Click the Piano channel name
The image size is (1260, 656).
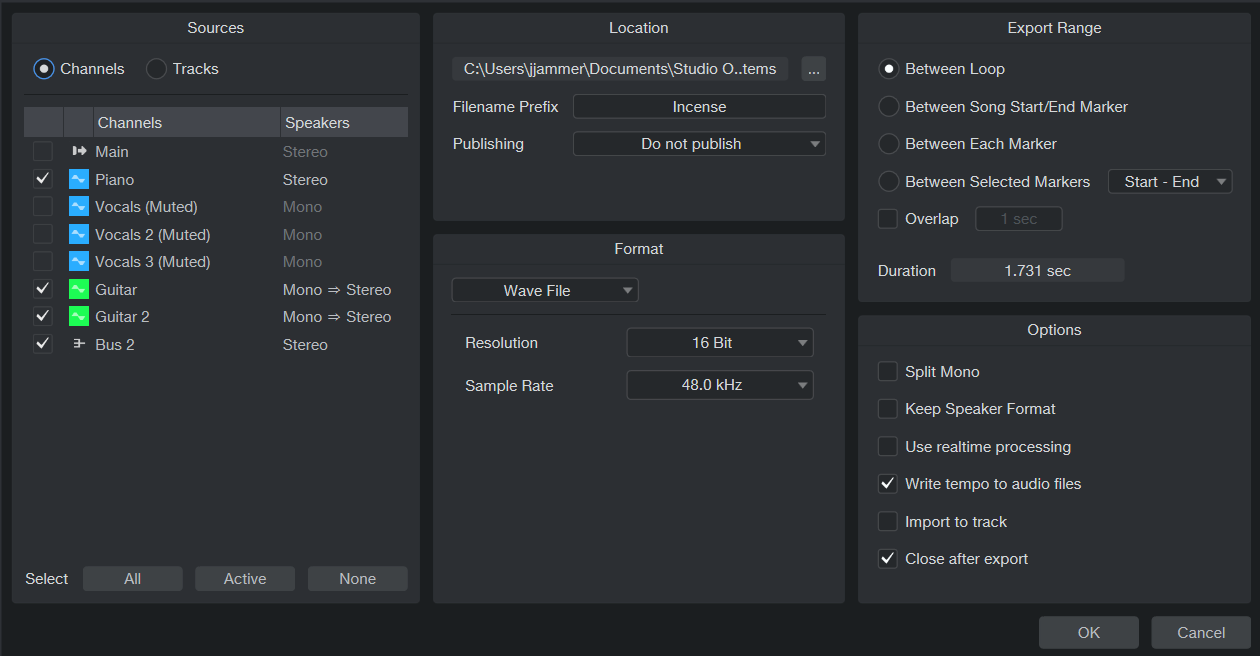(x=115, y=180)
